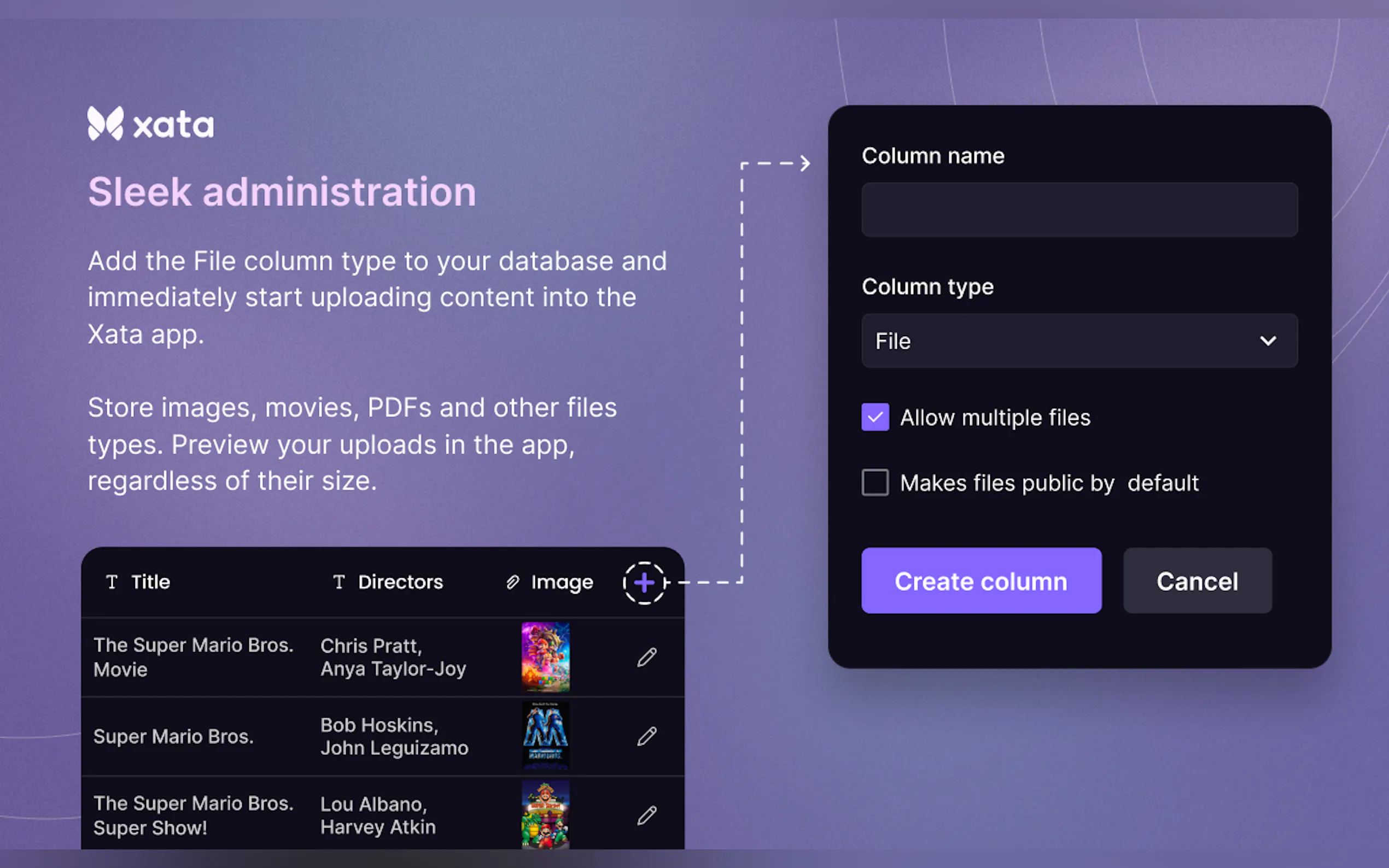Click the text type icon beside Directors
The width and height of the screenshot is (1389, 868).
pyautogui.click(x=339, y=582)
